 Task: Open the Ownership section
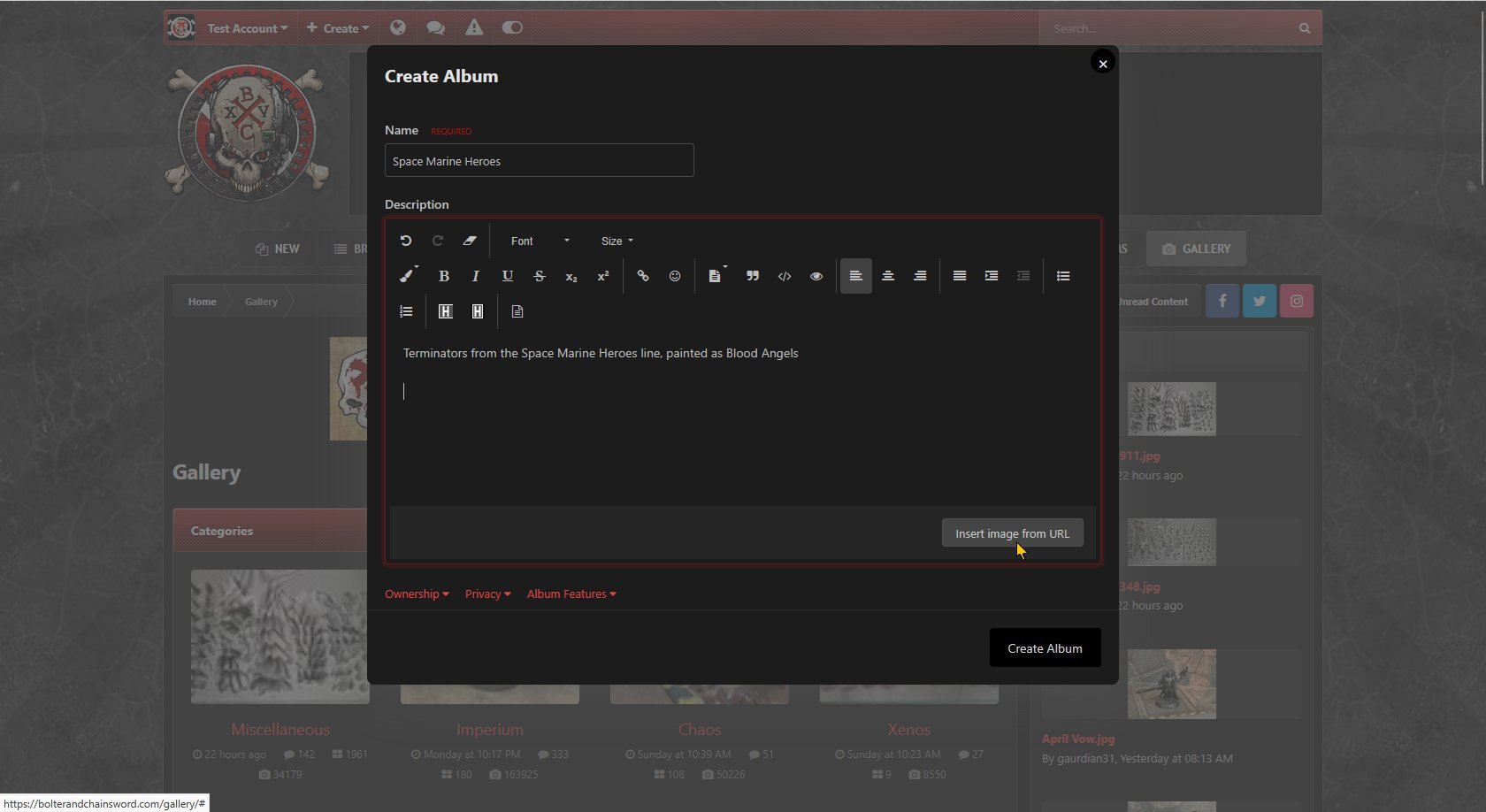(417, 594)
